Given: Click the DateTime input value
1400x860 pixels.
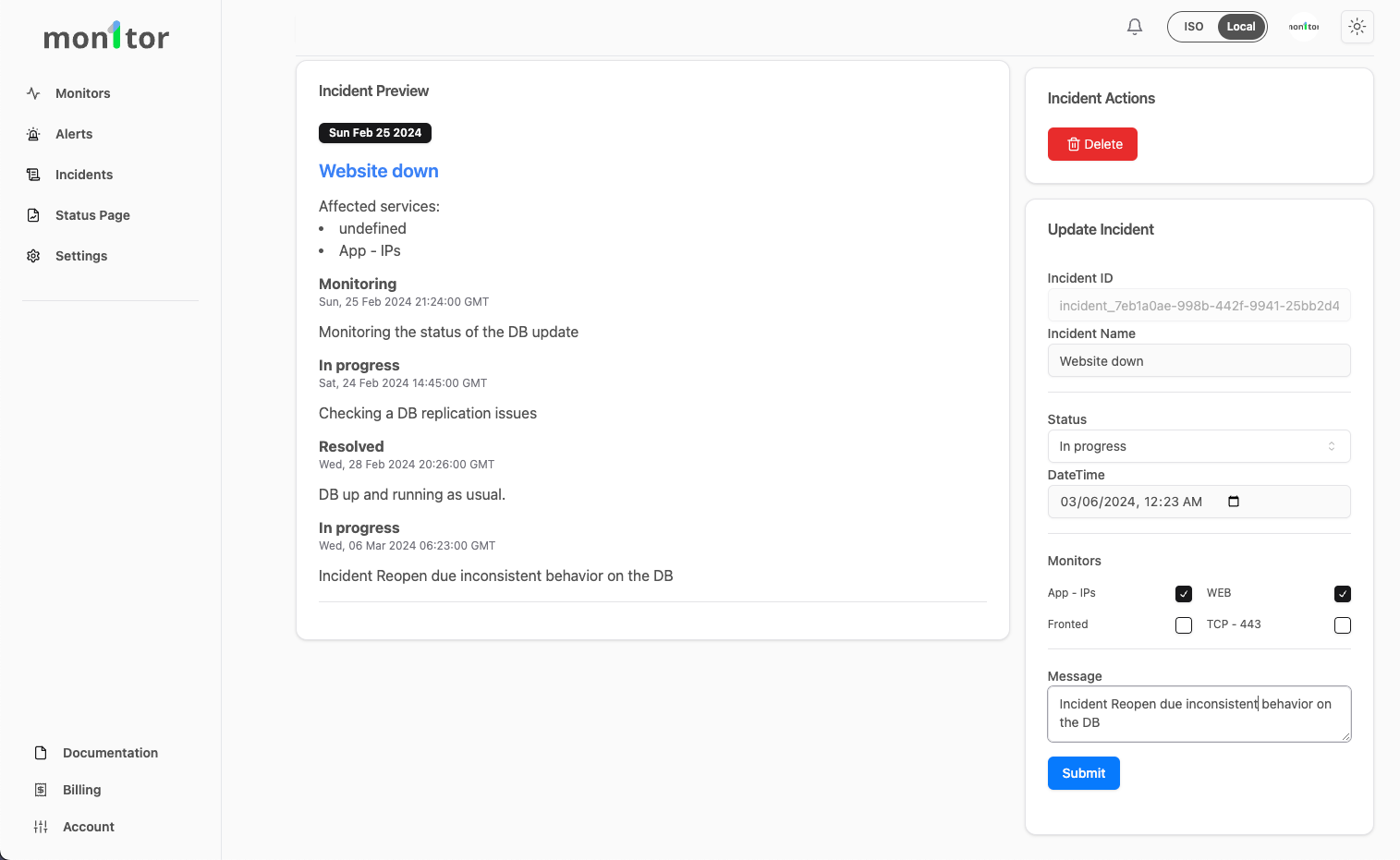Looking at the screenshot, I should [x=1131, y=502].
